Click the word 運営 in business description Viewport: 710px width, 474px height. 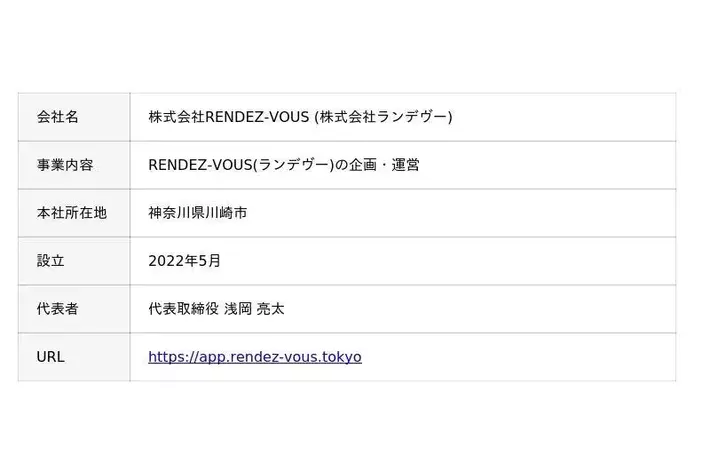click(x=405, y=165)
